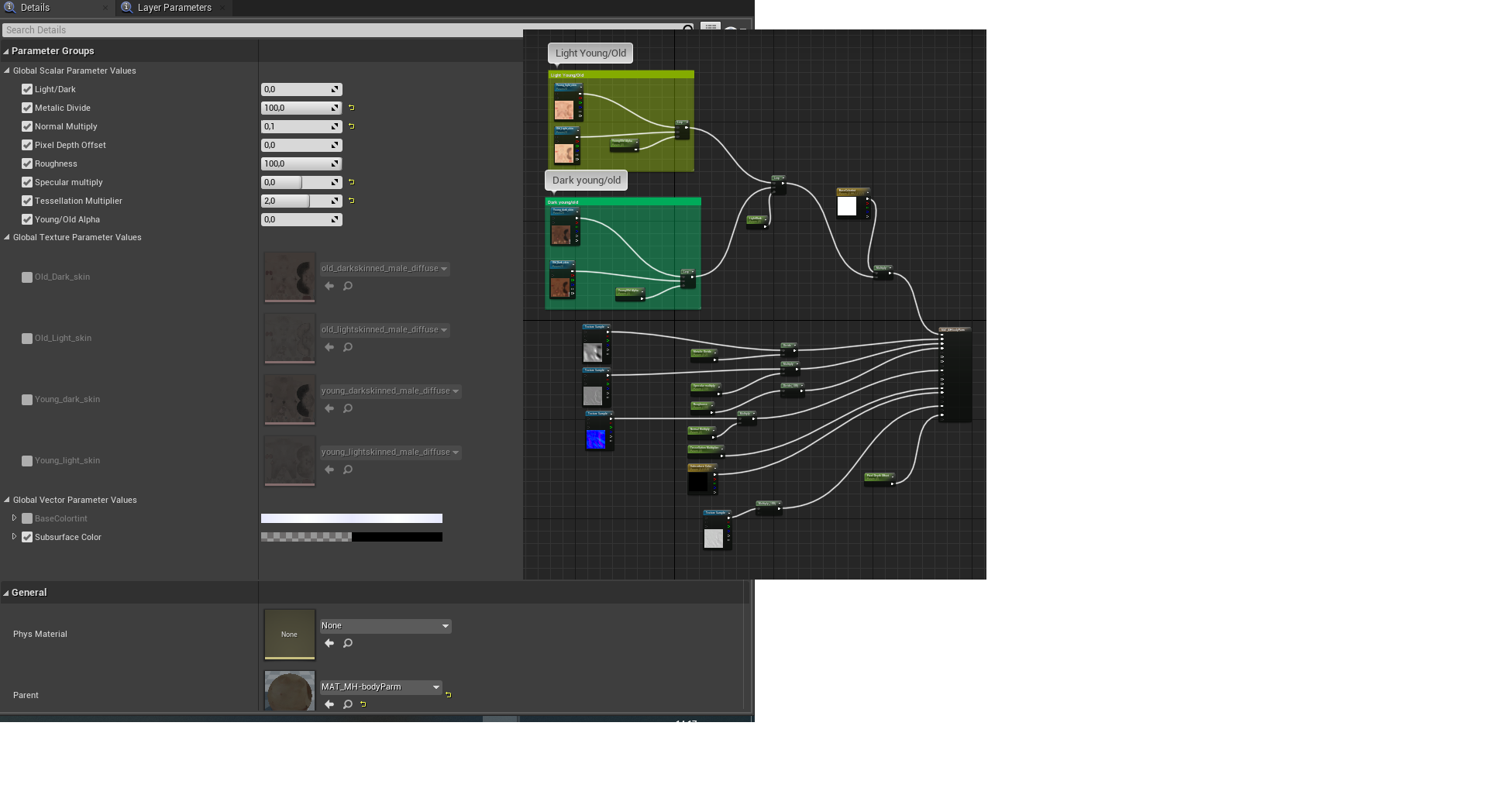Reset Normal Multiply to default value
The width and height of the screenshot is (1494, 812).
(352, 126)
